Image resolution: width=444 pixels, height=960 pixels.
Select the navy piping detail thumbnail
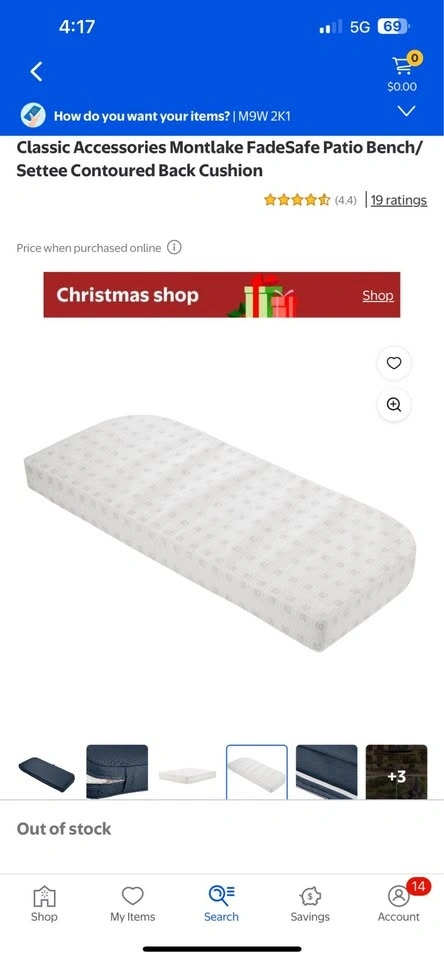(x=326, y=771)
